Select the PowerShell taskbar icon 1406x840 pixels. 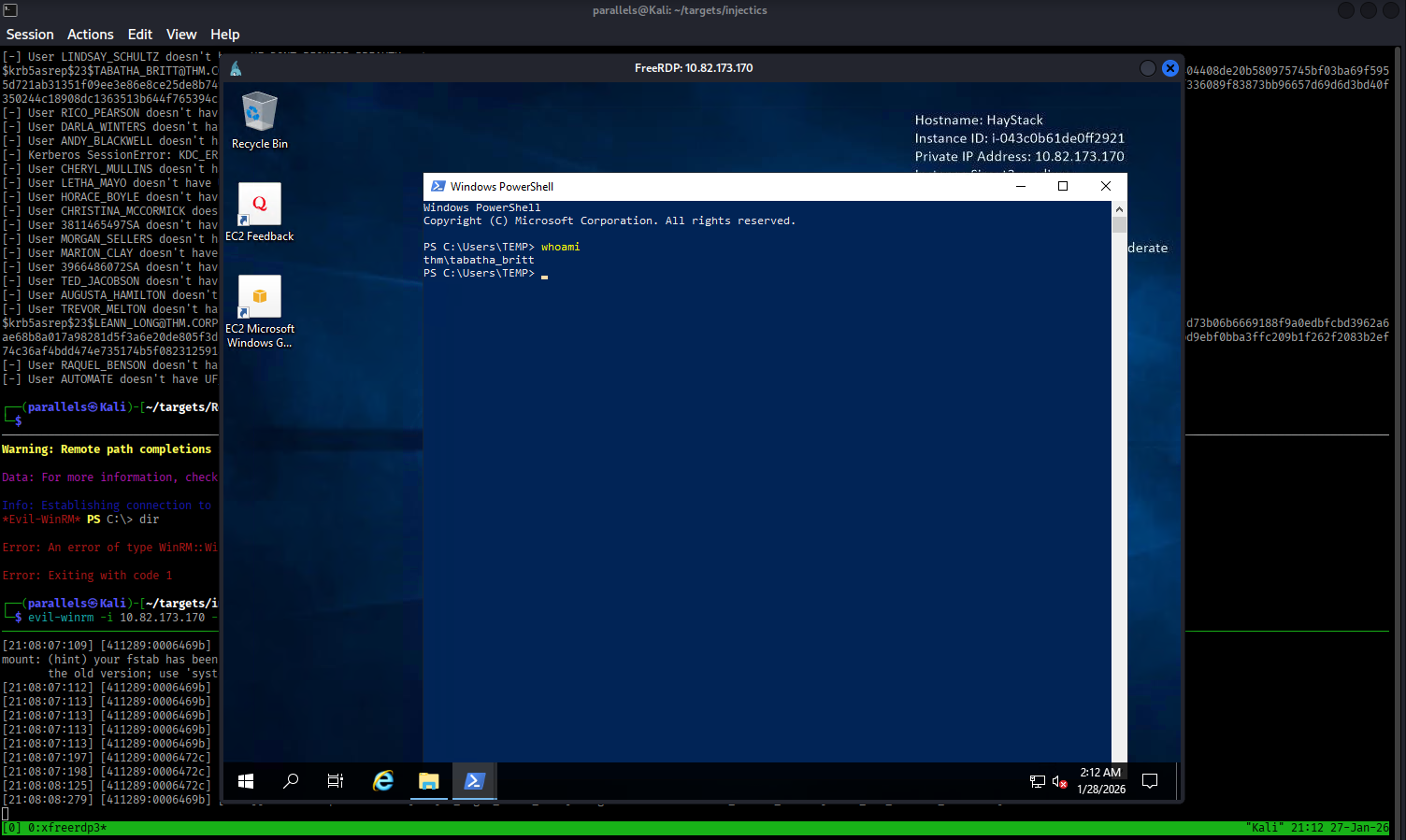point(474,781)
